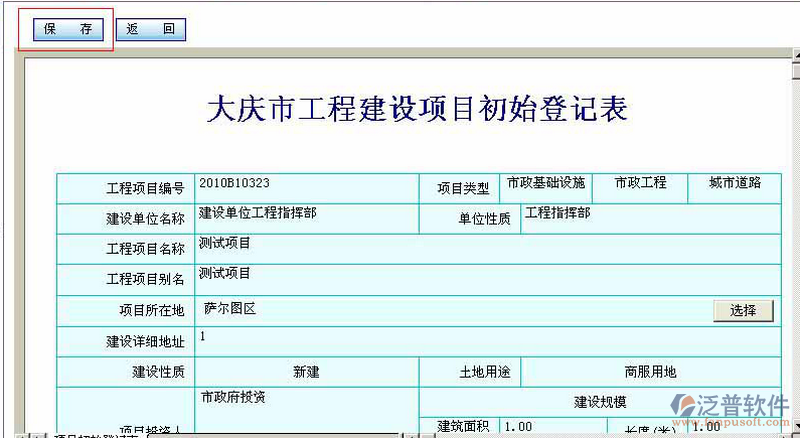This screenshot has width=800, height=438.
Task: Click the 工程项目编号 field showing 2010B10323
Action: (x=306, y=187)
